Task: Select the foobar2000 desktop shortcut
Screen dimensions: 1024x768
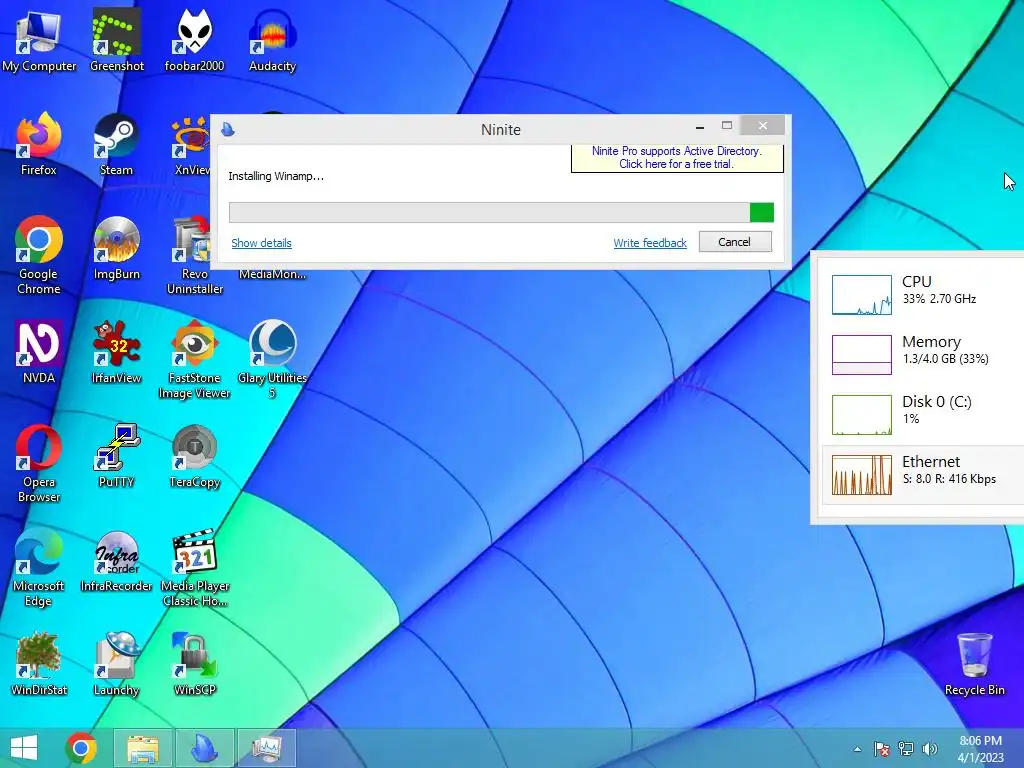Action: pos(194,40)
